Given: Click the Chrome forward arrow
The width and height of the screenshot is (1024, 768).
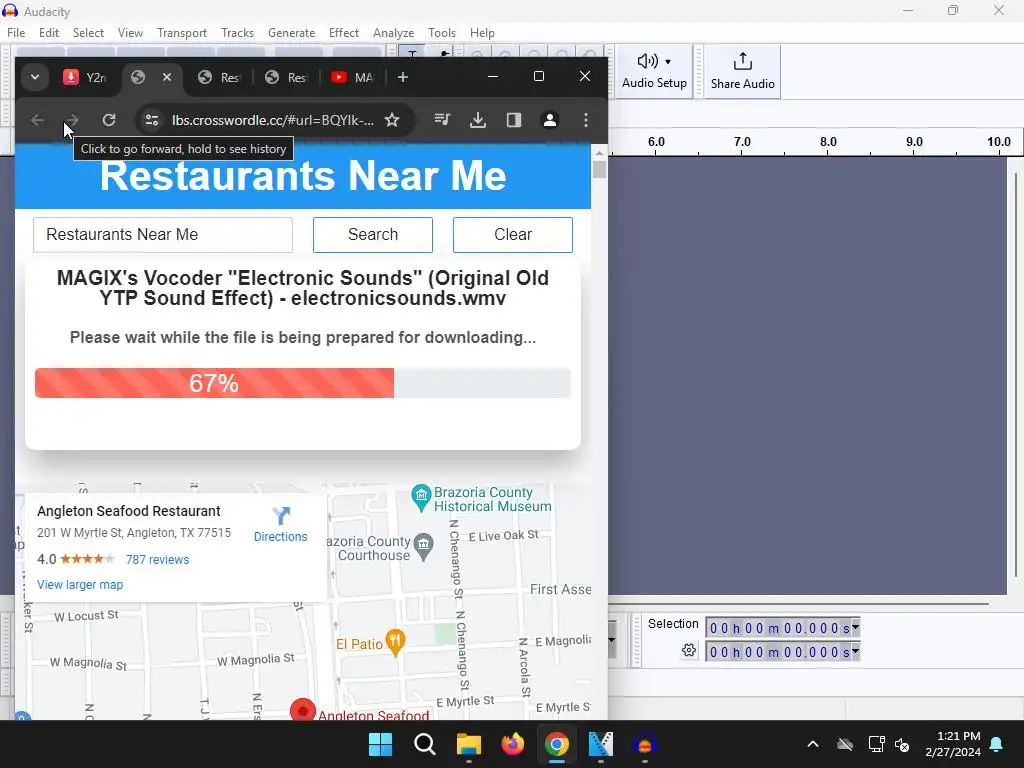Looking at the screenshot, I should [x=72, y=120].
